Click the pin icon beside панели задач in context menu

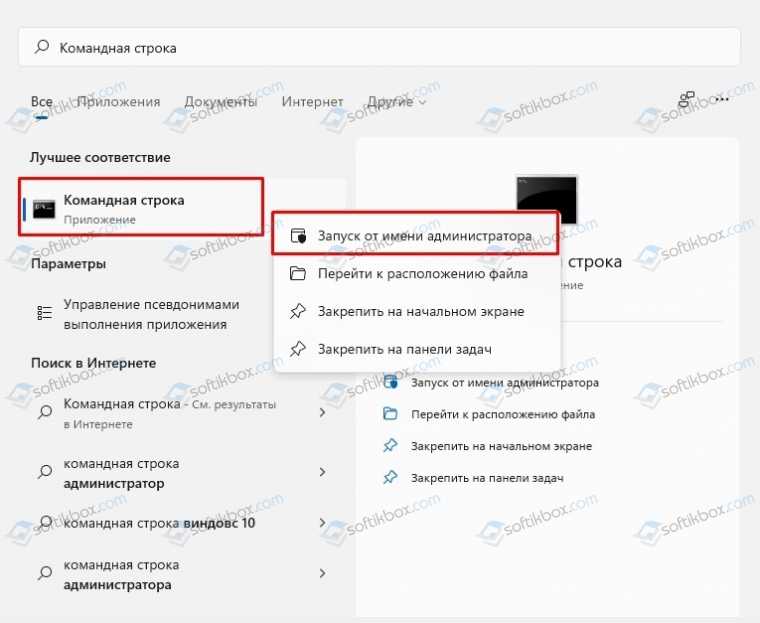coord(298,349)
